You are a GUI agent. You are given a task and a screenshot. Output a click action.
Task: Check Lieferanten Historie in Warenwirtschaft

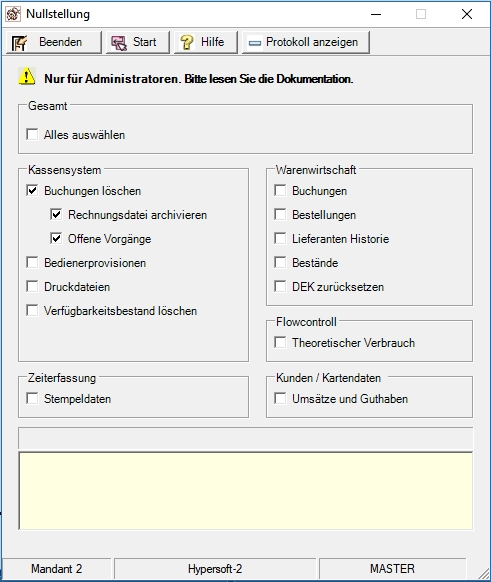280,238
